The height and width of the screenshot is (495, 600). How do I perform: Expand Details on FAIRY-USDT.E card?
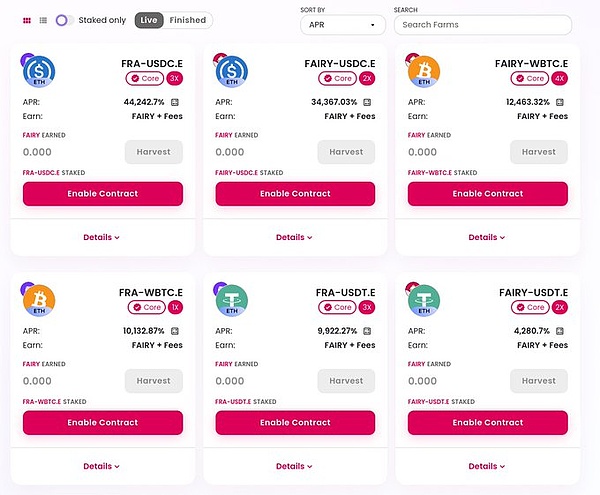[487, 466]
